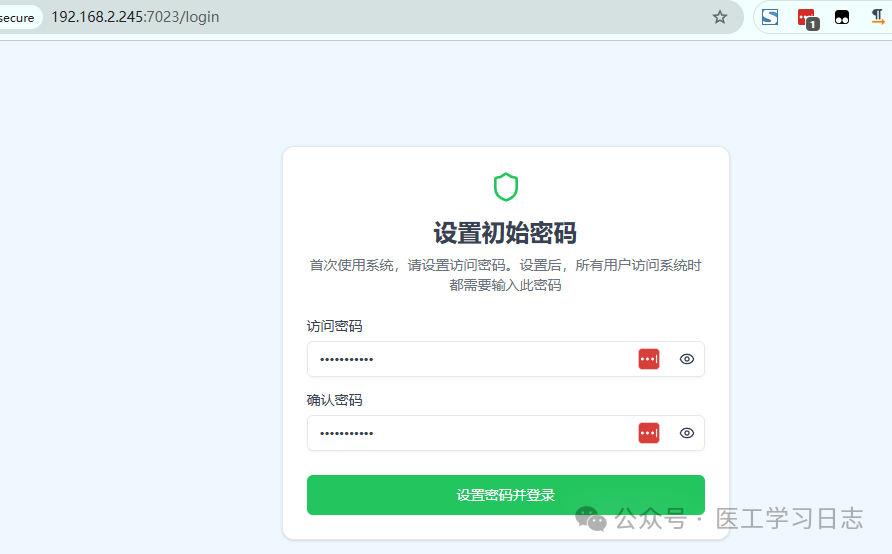Click the password manager icon in 确认密码 field
The height and width of the screenshot is (554, 892).
[649, 433]
